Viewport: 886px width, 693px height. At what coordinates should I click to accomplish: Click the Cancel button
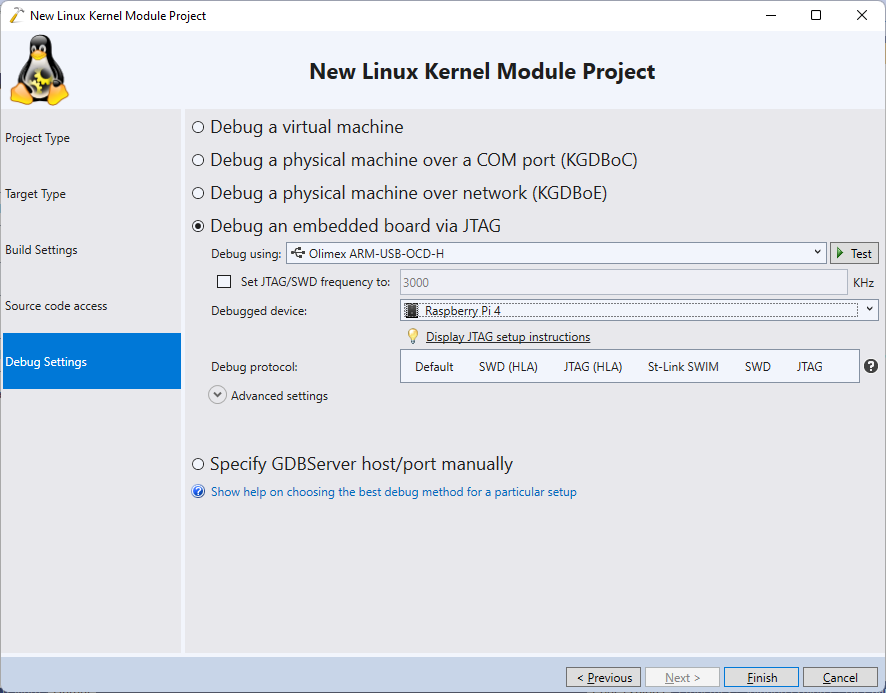pos(840,677)
